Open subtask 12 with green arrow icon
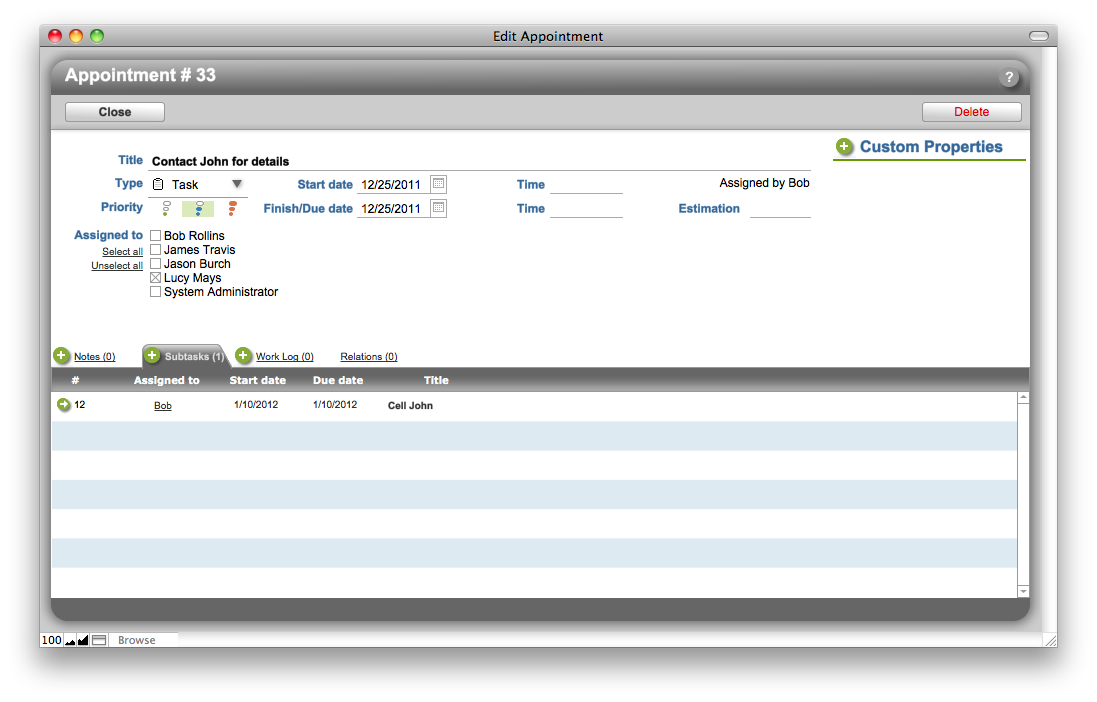 pos(64,405)
